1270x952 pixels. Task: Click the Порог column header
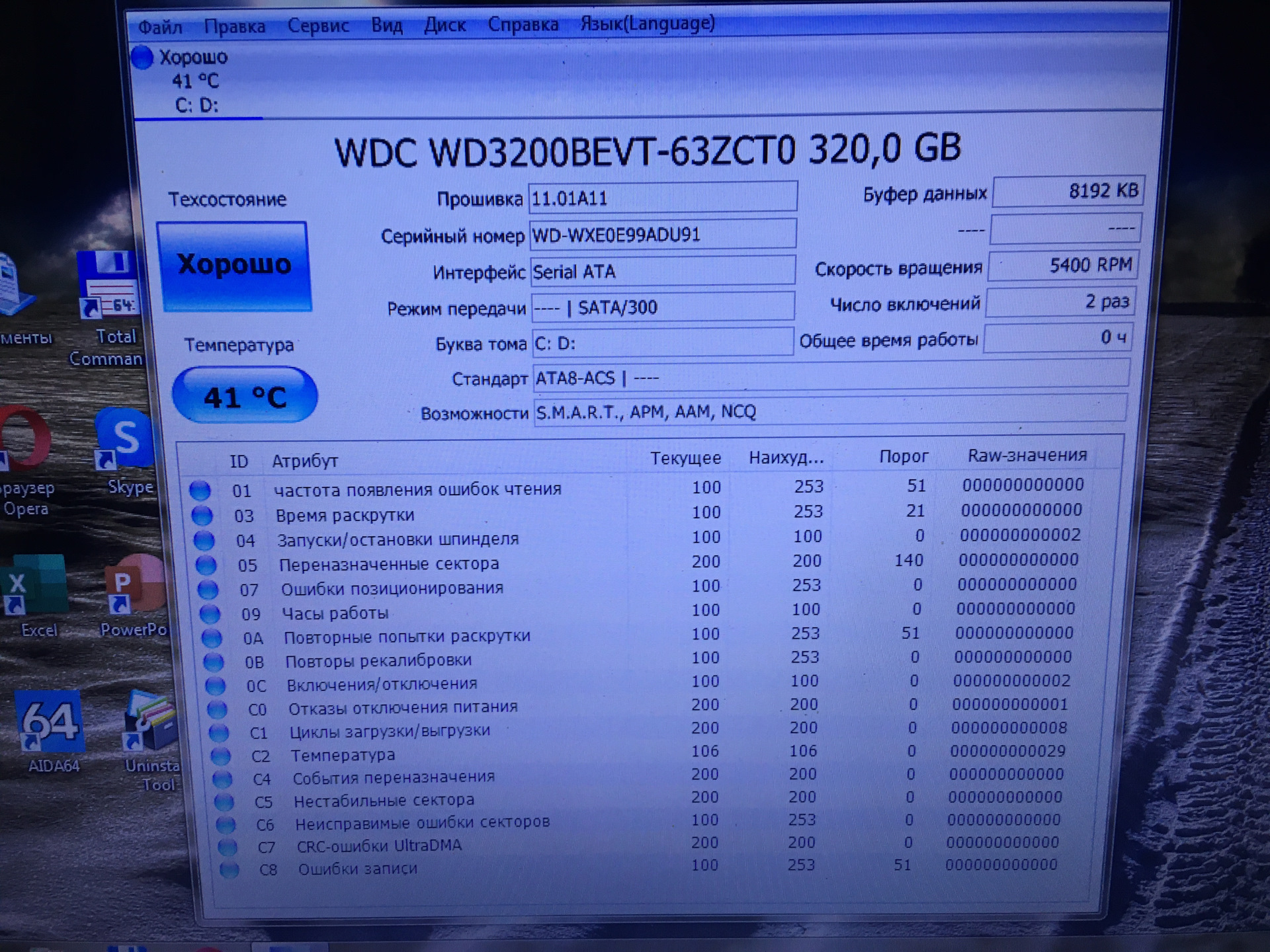click(x=904, y=456)
